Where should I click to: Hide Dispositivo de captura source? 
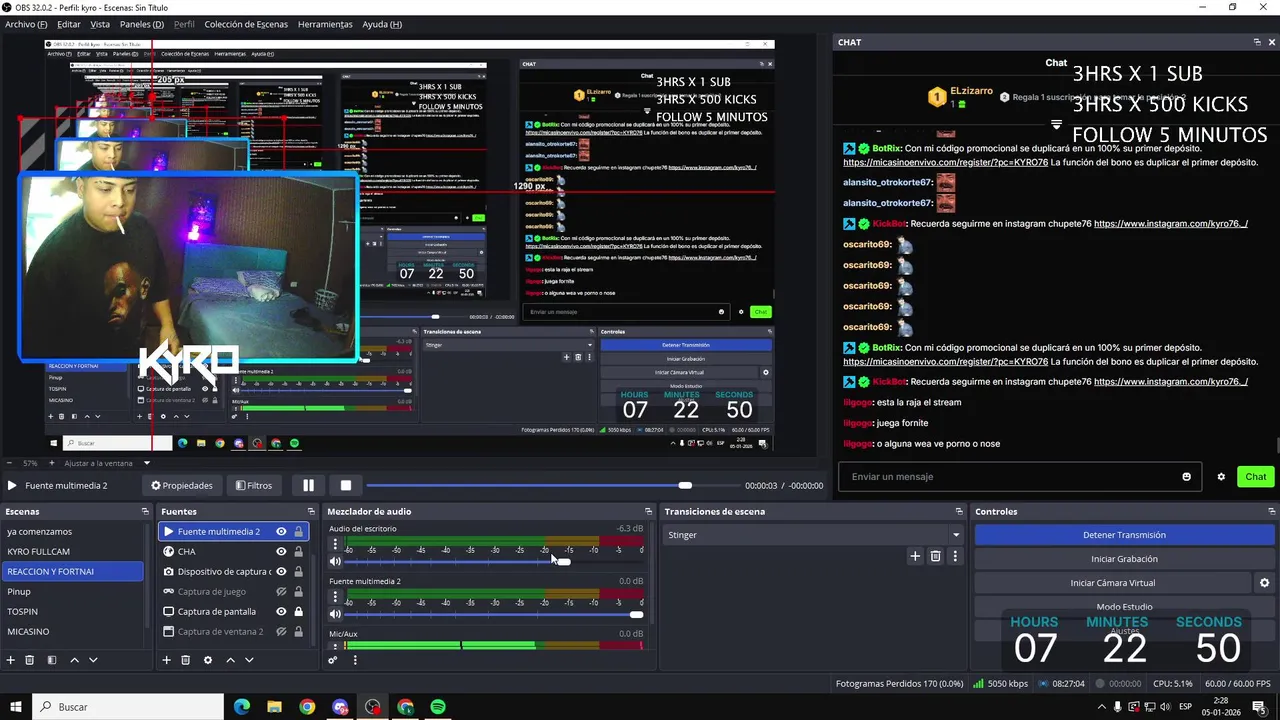pos(281,572)
